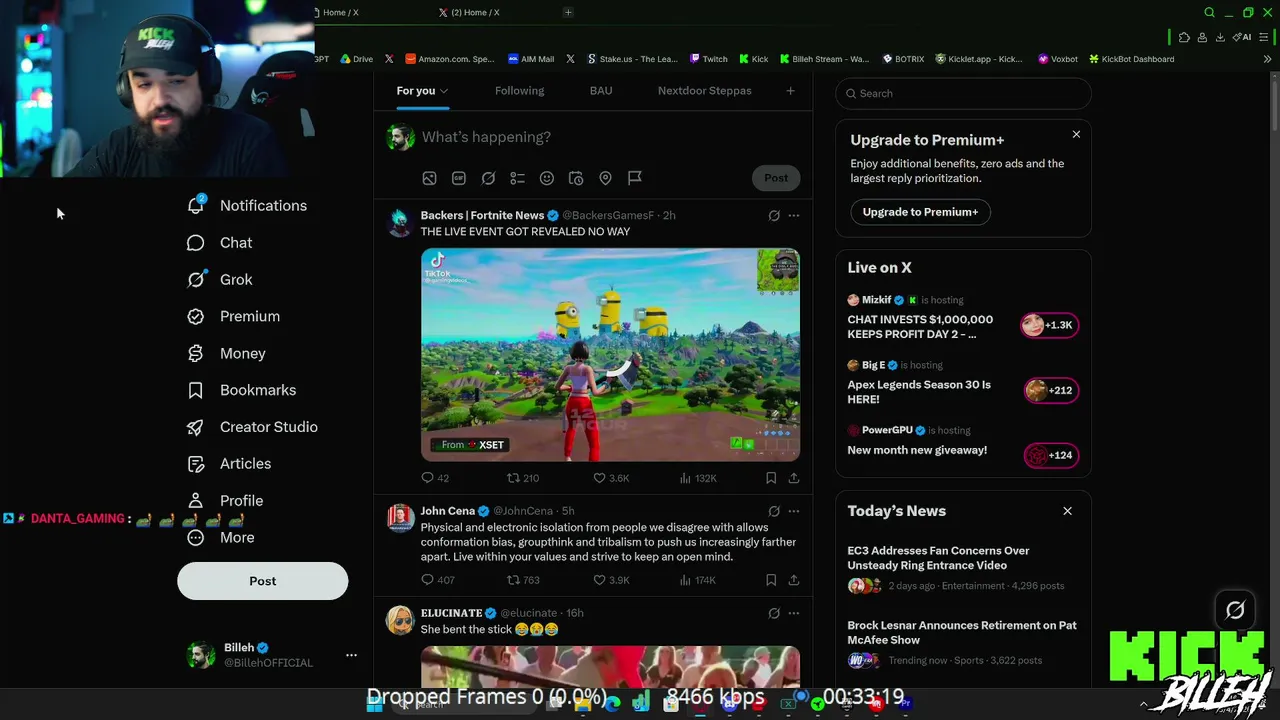Repost John Cena's post

tap(523, 580)
